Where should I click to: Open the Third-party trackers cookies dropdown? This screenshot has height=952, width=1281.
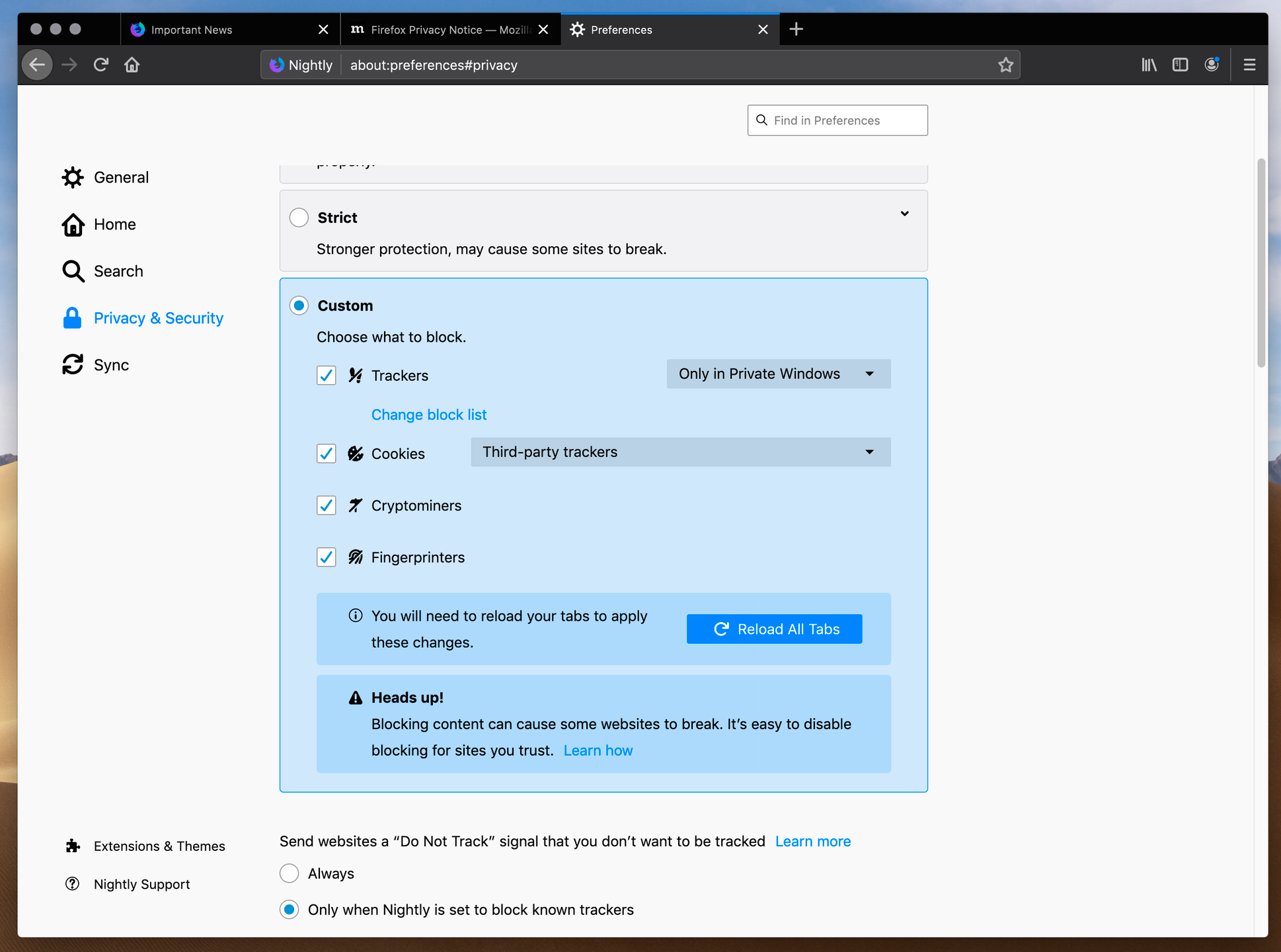pyautogui.click(x=680, y=452)
